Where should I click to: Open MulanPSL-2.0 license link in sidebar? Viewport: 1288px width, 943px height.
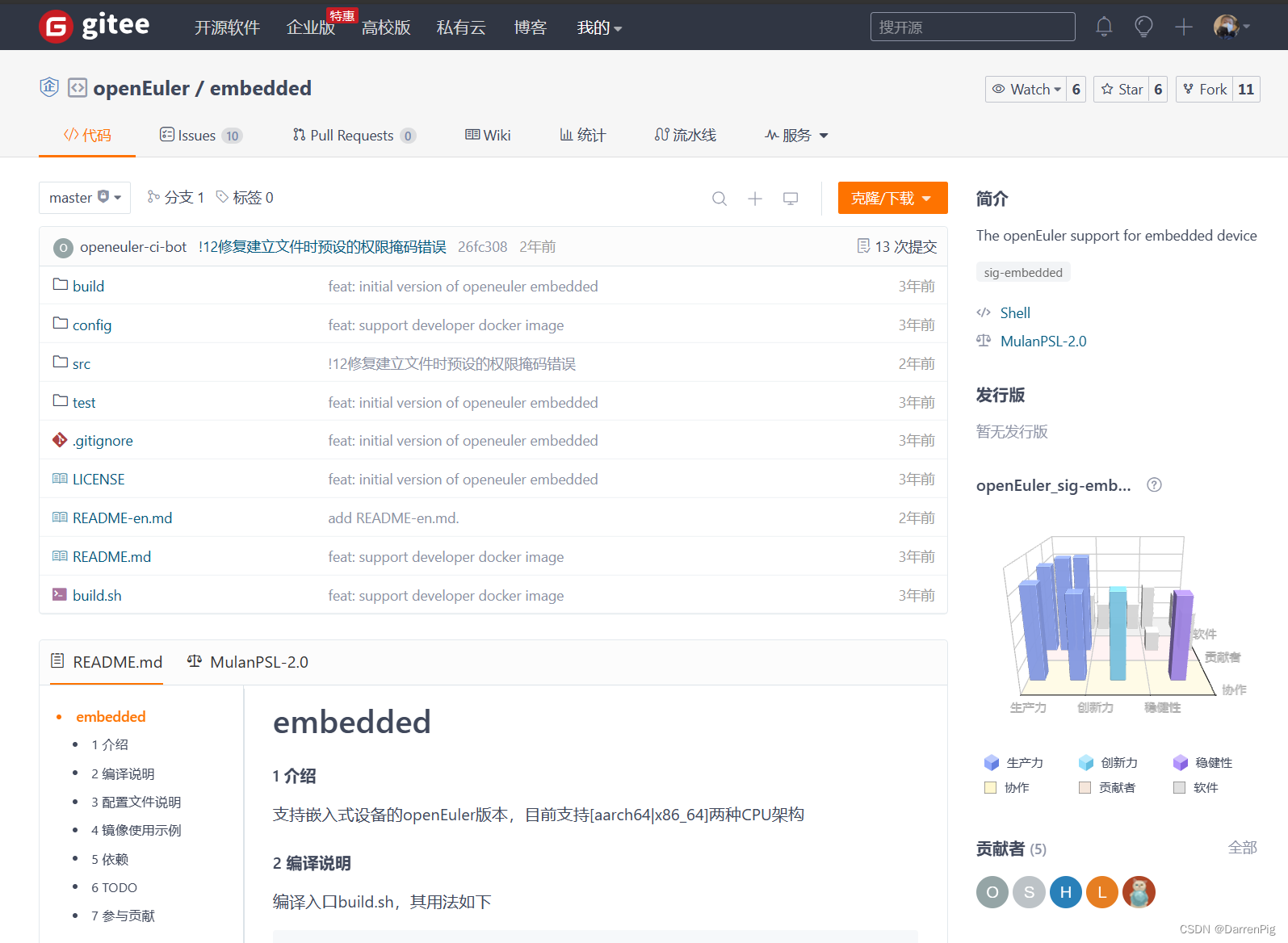tap(1043, 342)
